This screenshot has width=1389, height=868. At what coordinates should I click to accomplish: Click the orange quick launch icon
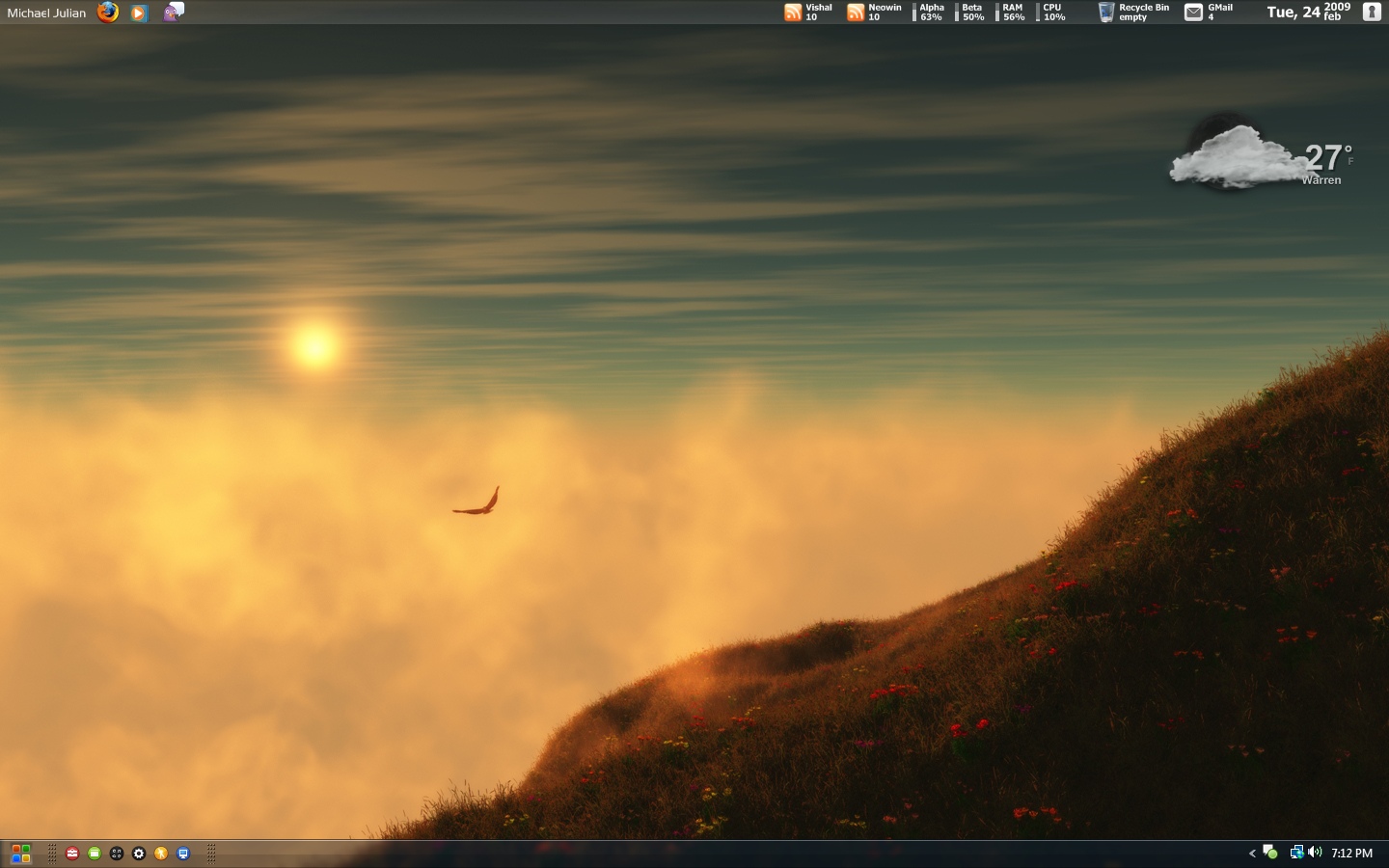(x=161, y=854)
